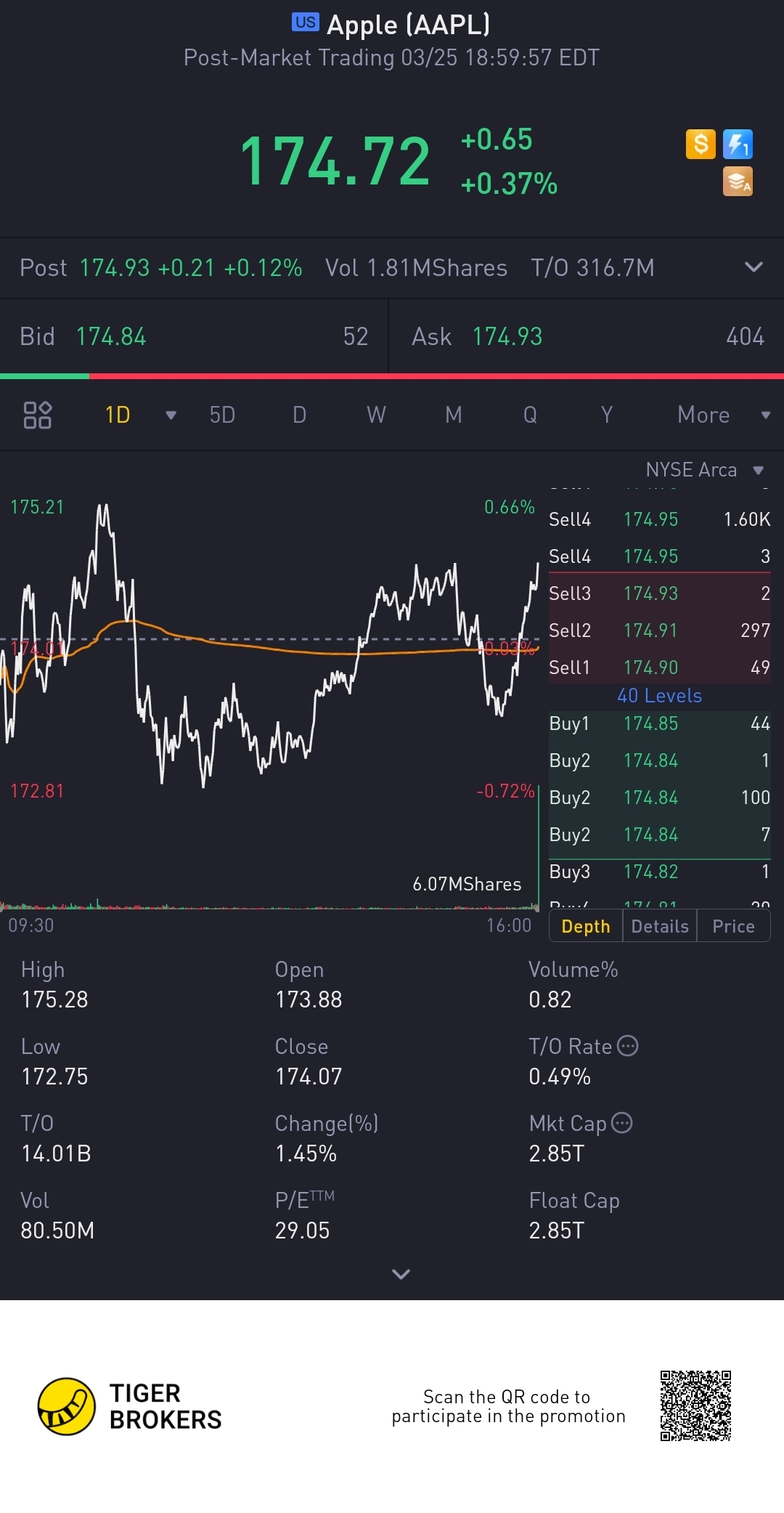Tap the orange dollar sign icon
Image resolution: width=784 pixels, height=1513 pixels.
click(x=701, y=144)
